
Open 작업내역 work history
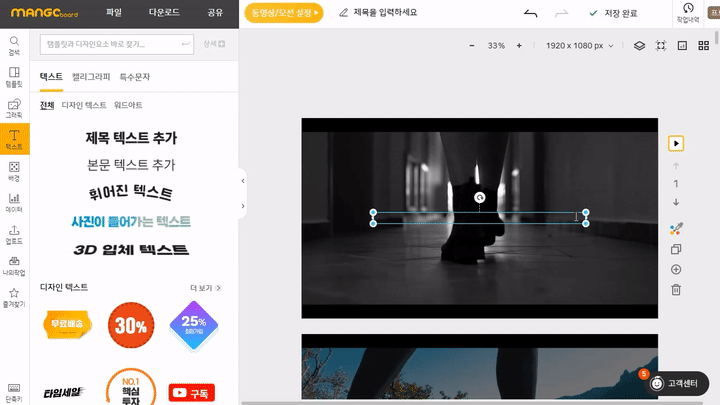point(688,13)
